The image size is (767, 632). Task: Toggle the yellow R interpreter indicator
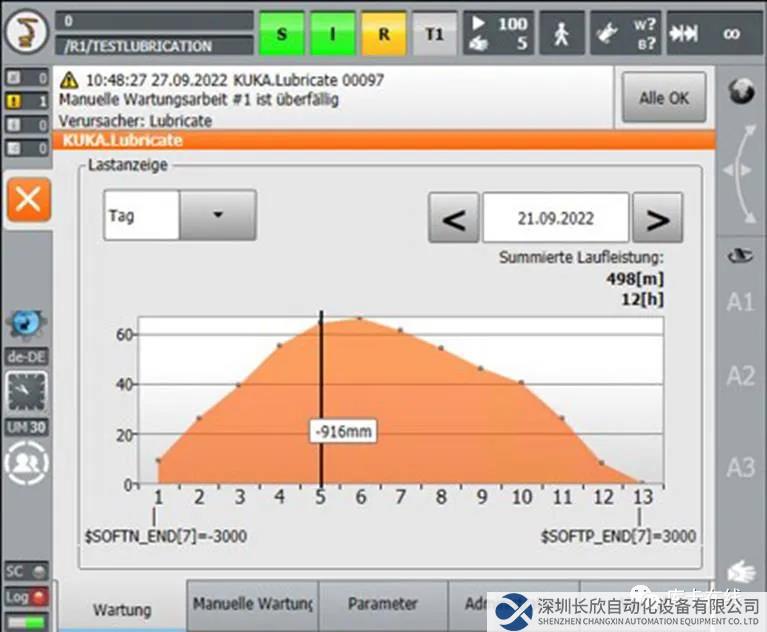[x=383, y=34]
